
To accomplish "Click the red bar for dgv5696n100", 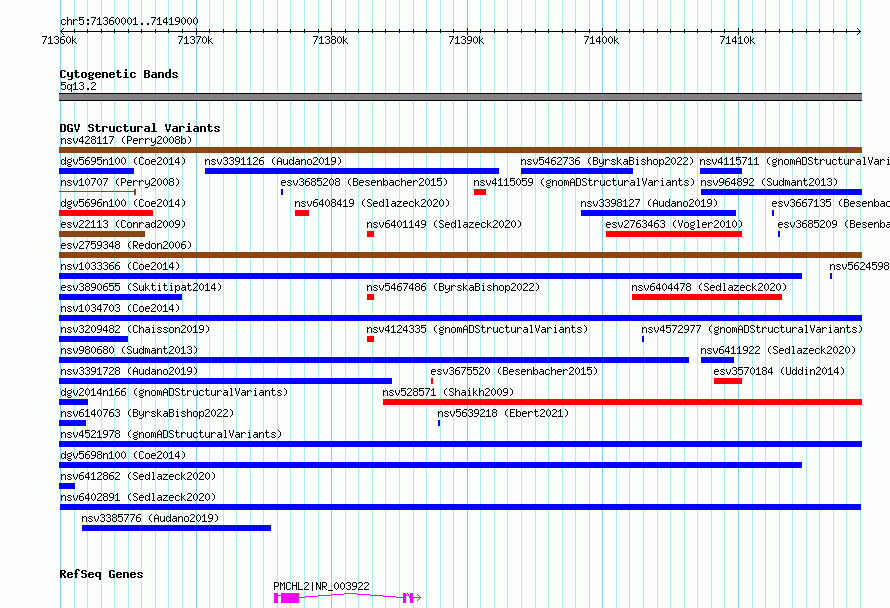I will point(106,213).
